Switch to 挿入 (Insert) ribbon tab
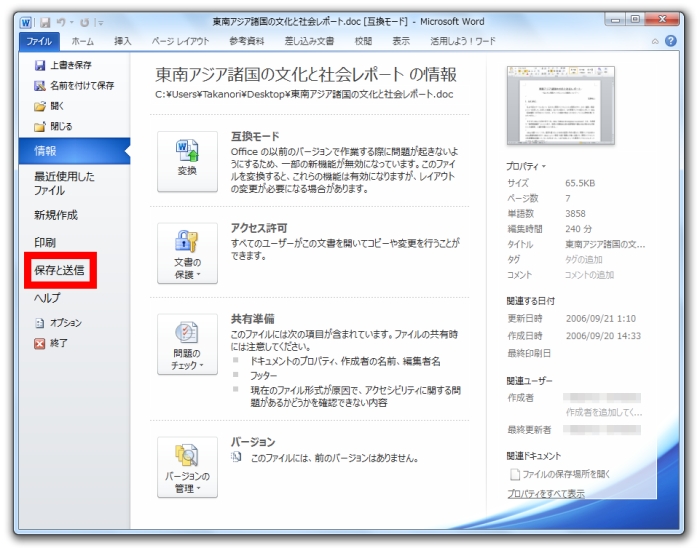Viewport: 700px width, 548px height. [x=122, y=42]
